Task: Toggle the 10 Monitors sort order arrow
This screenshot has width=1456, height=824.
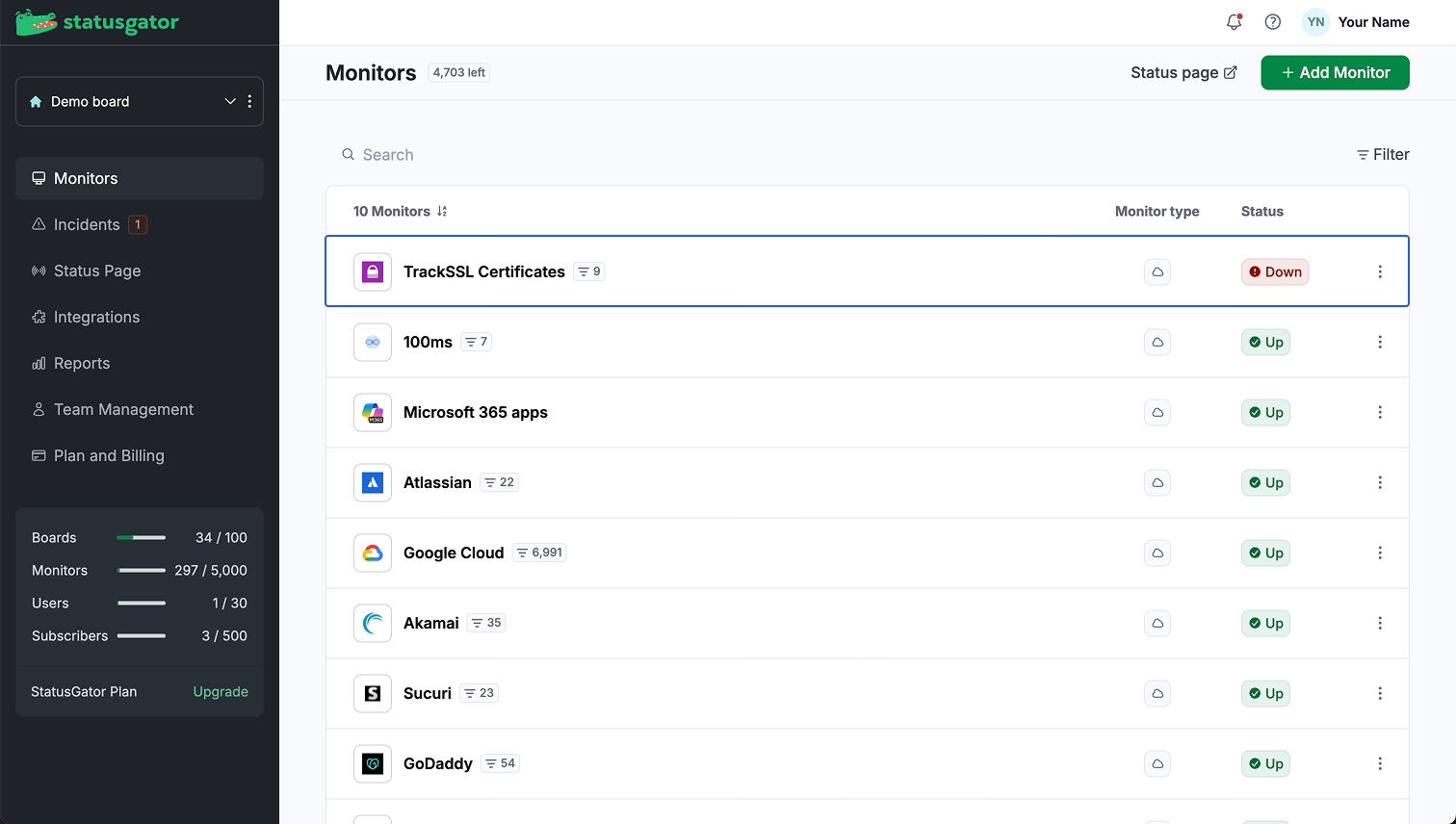Action: pos(442,211)
